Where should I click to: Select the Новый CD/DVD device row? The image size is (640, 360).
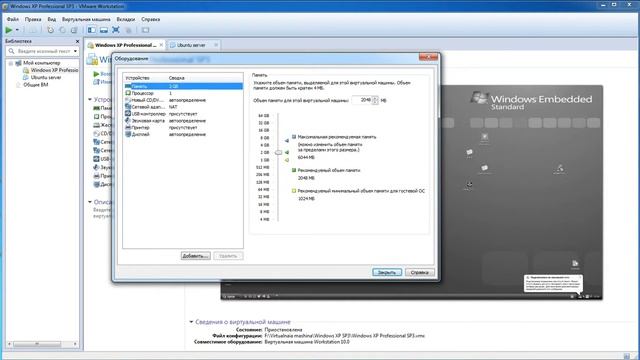tap(183, 100)
